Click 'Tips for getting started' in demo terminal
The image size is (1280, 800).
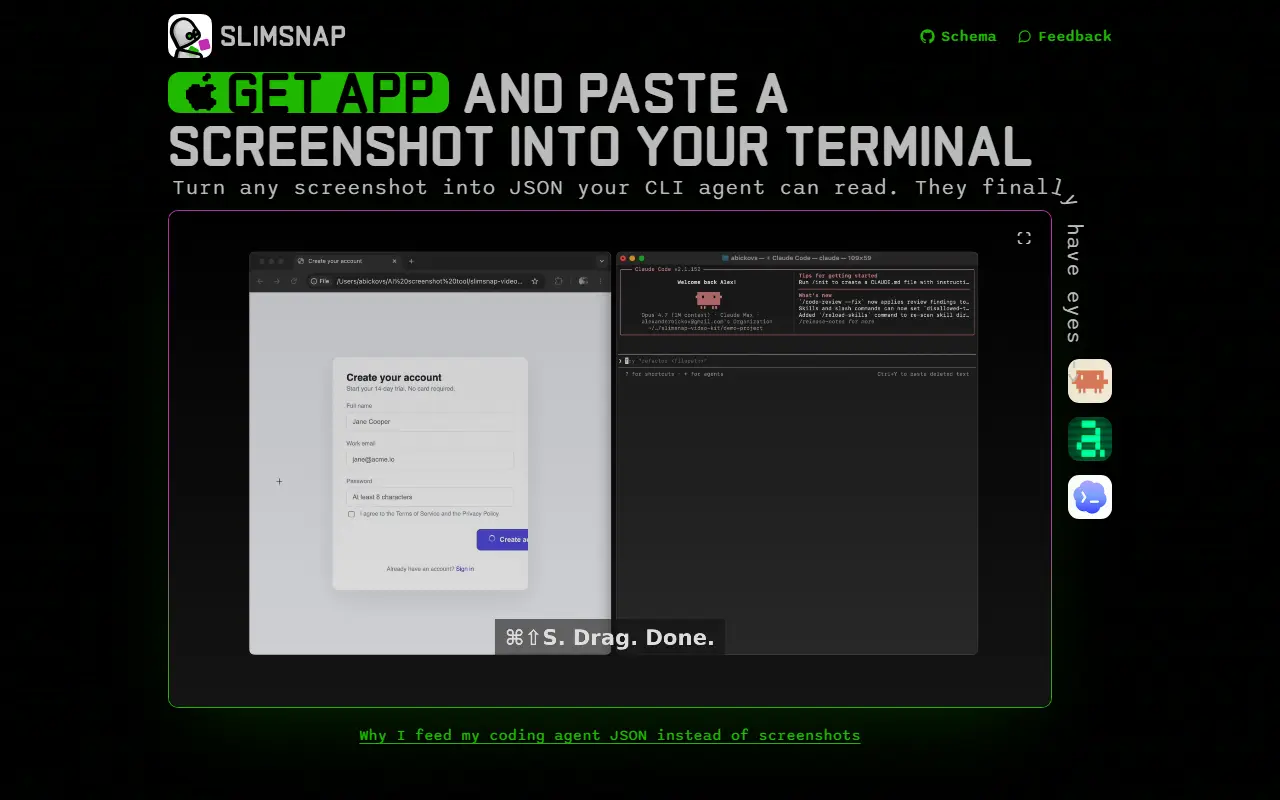pos(838,276)
